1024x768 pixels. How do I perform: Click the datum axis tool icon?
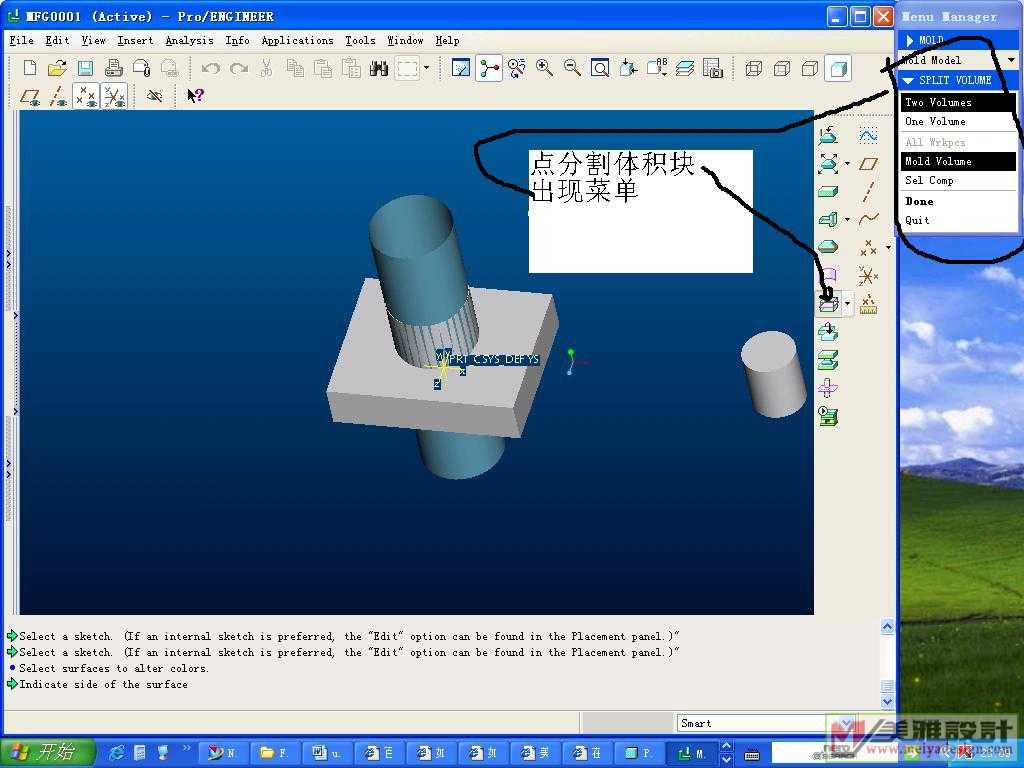pyautogui.click(x=868, y=191)
